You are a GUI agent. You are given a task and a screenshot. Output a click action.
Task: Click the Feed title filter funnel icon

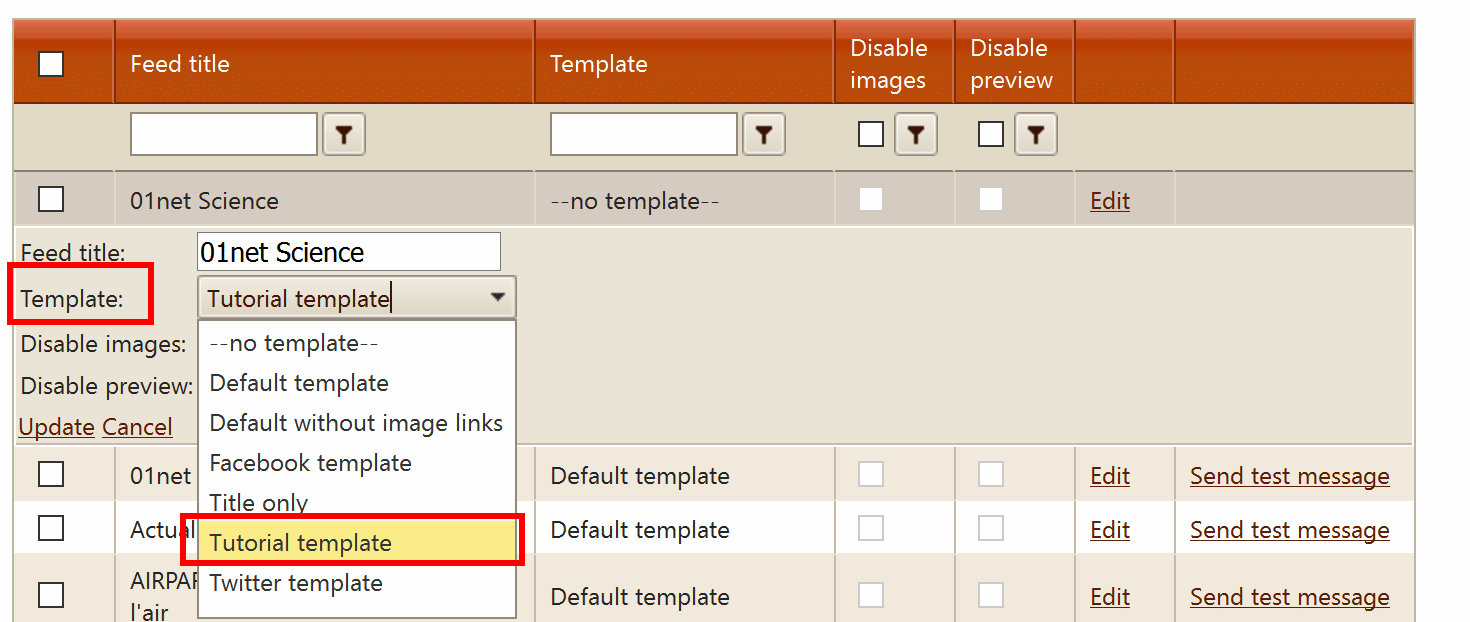(344, 135)
